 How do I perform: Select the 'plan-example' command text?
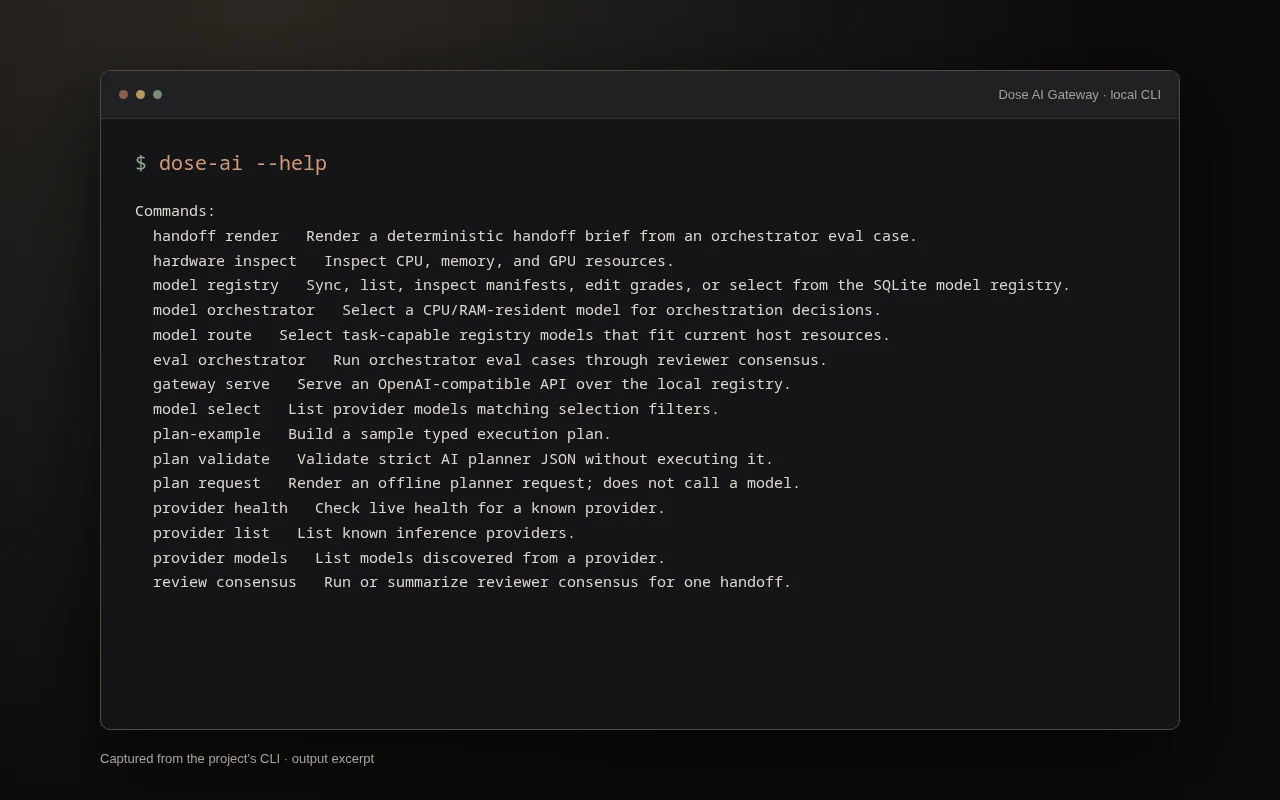click(x=207, y=434)
